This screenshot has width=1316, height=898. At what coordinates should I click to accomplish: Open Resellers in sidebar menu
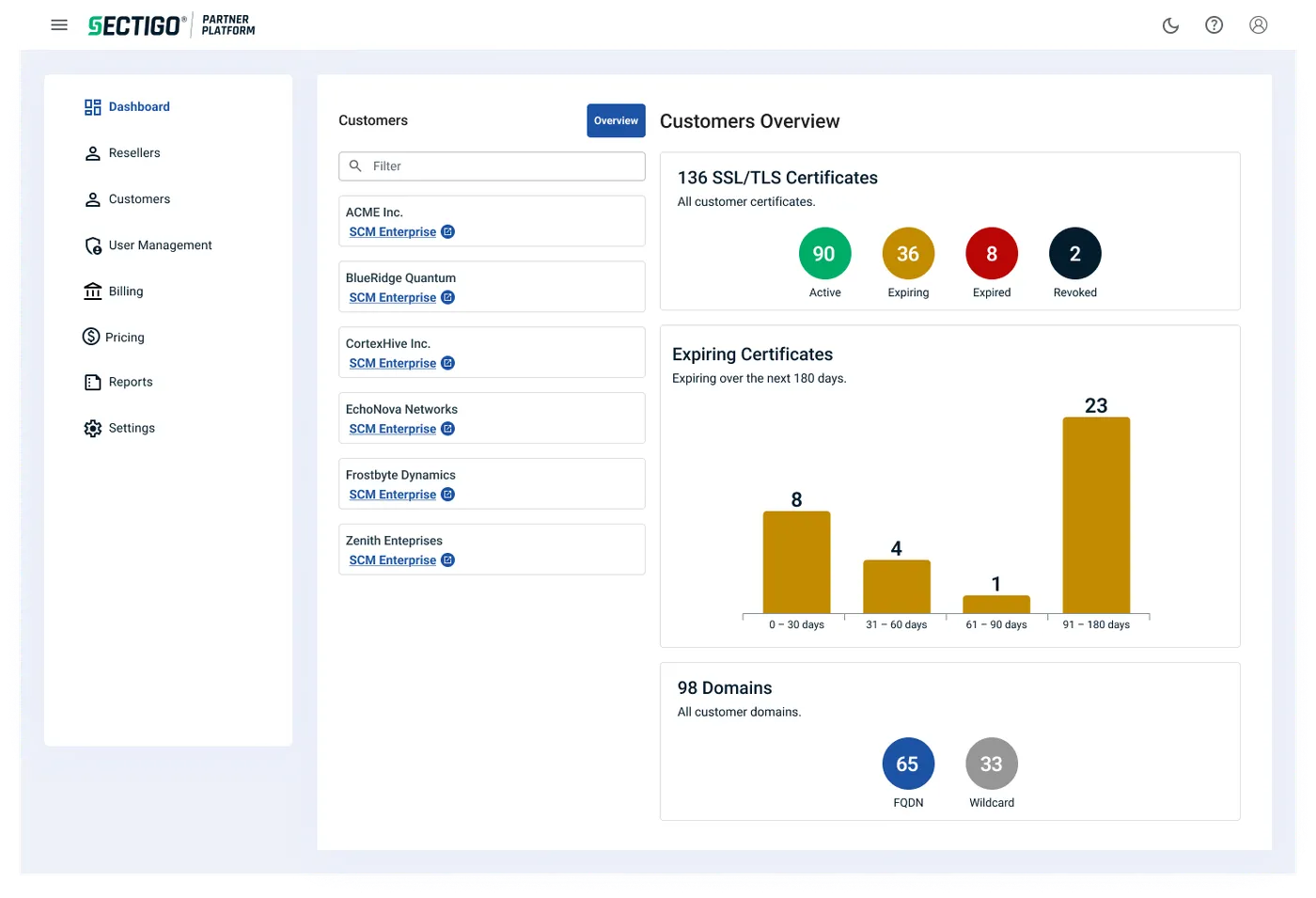(x=134, y=153)
